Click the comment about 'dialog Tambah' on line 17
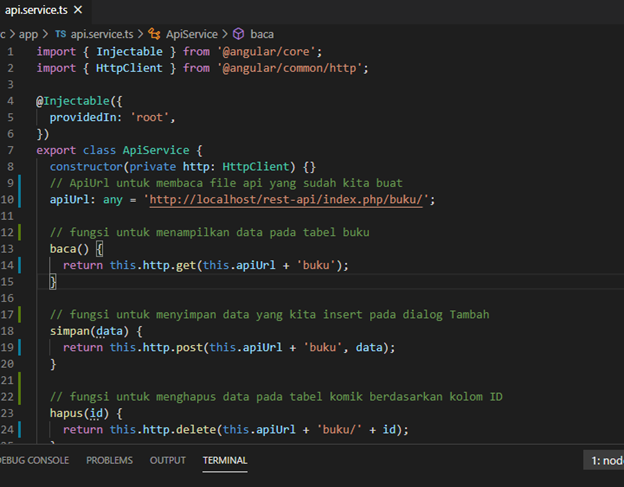 point(269,315)
